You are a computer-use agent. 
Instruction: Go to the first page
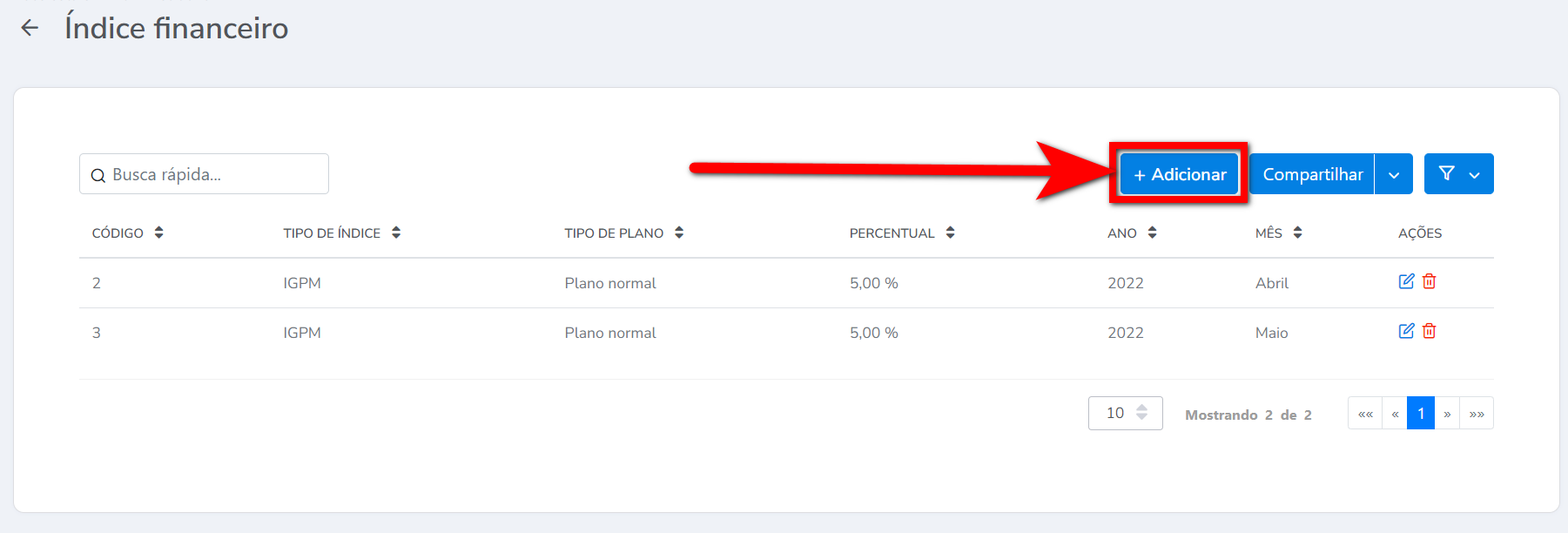click(1365, 413)
